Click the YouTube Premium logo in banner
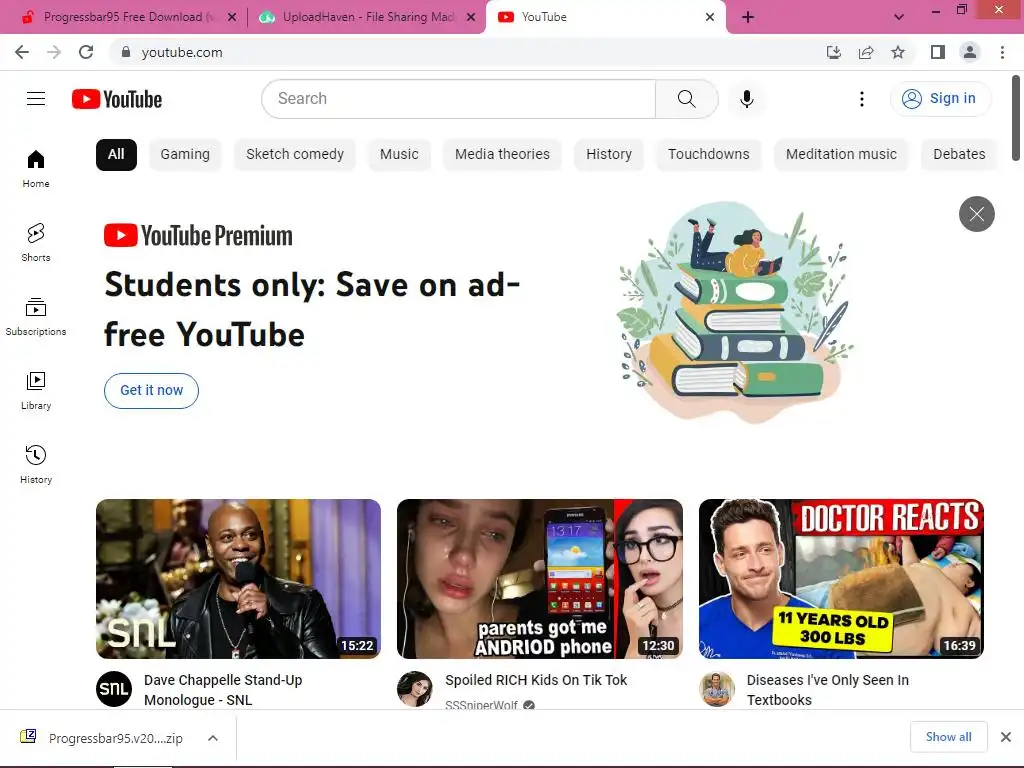Screen dimensions: 1024x768 coord(198,236)
